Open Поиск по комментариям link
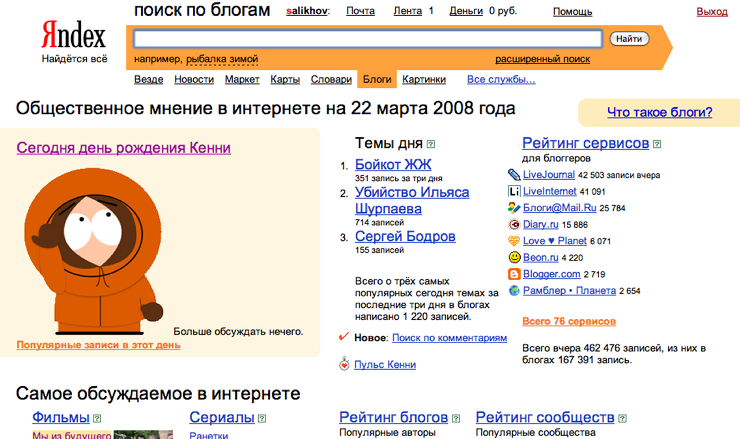The height and width of the screenshot is (439, 740). (450, 338)
